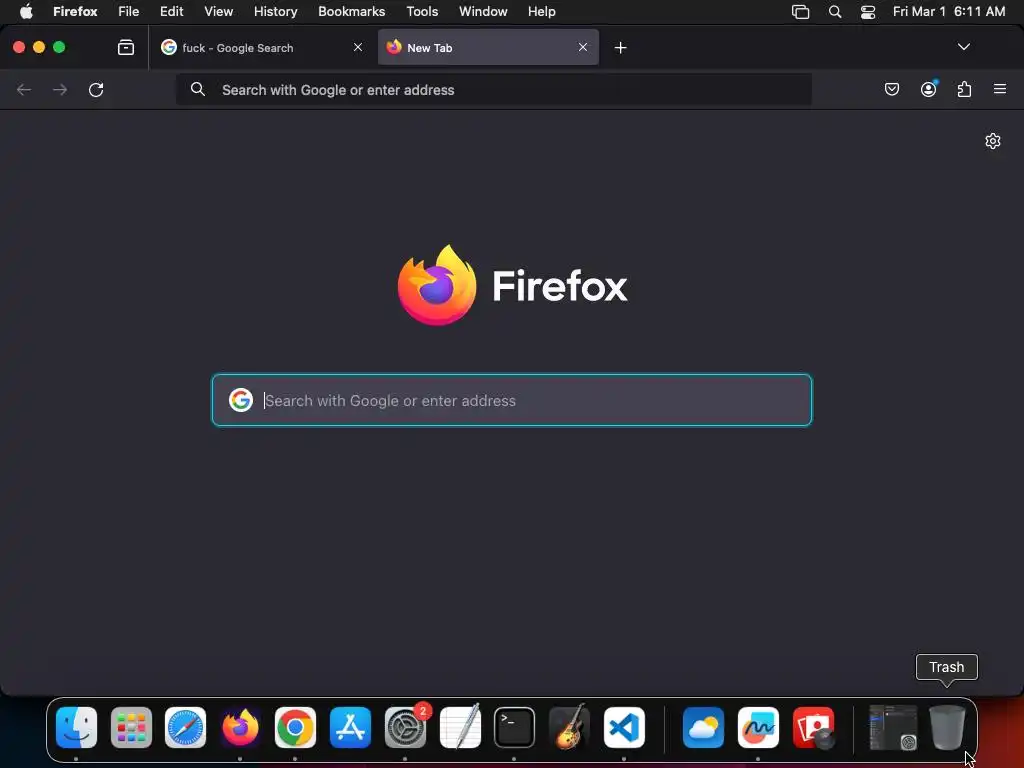Click the Firefox icon in the Dock
1024x768 pixels.
240,727
